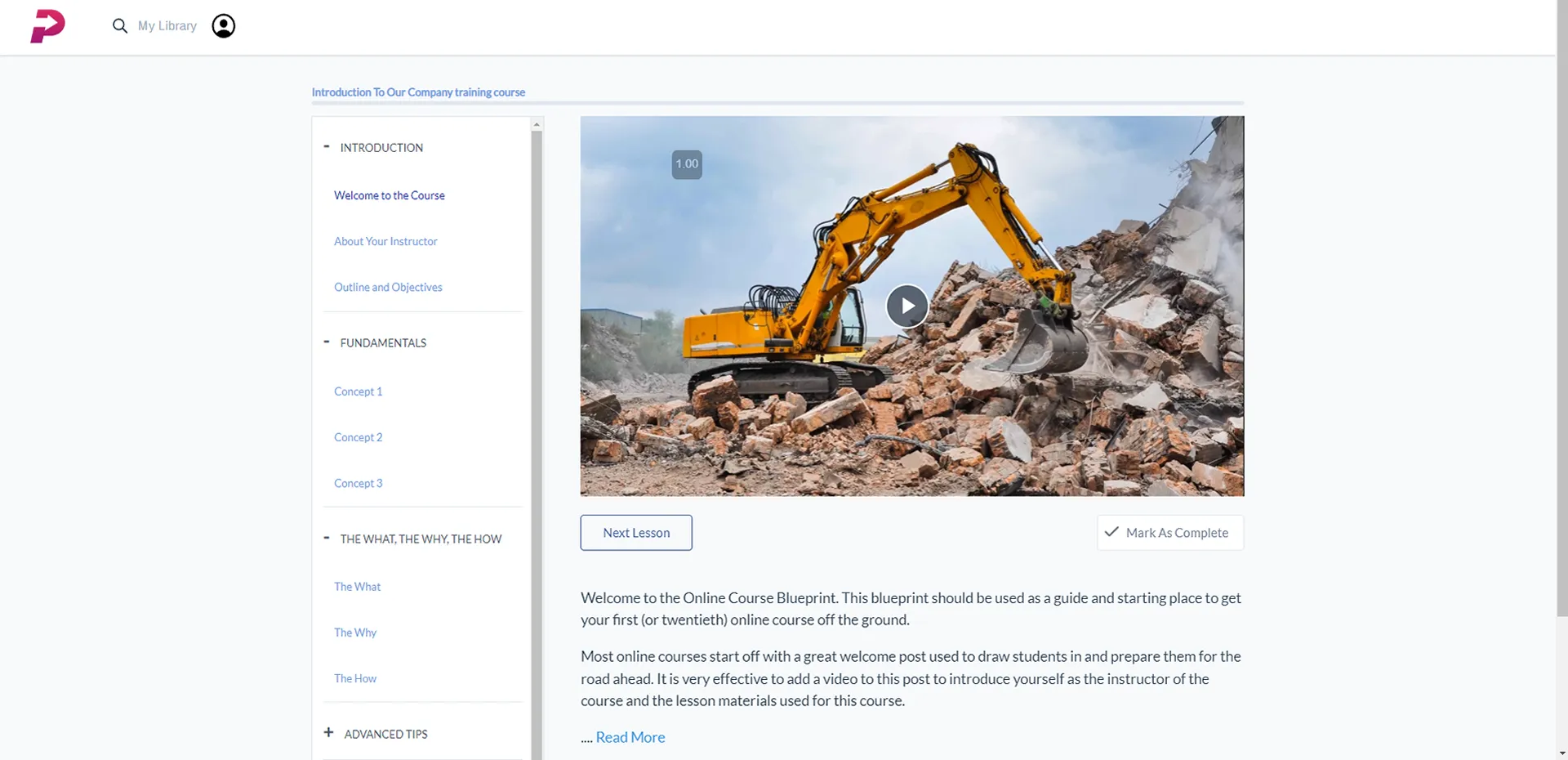Select the Outline and Objectives lesson
The image size is (1568, 760).
point(388,287)
